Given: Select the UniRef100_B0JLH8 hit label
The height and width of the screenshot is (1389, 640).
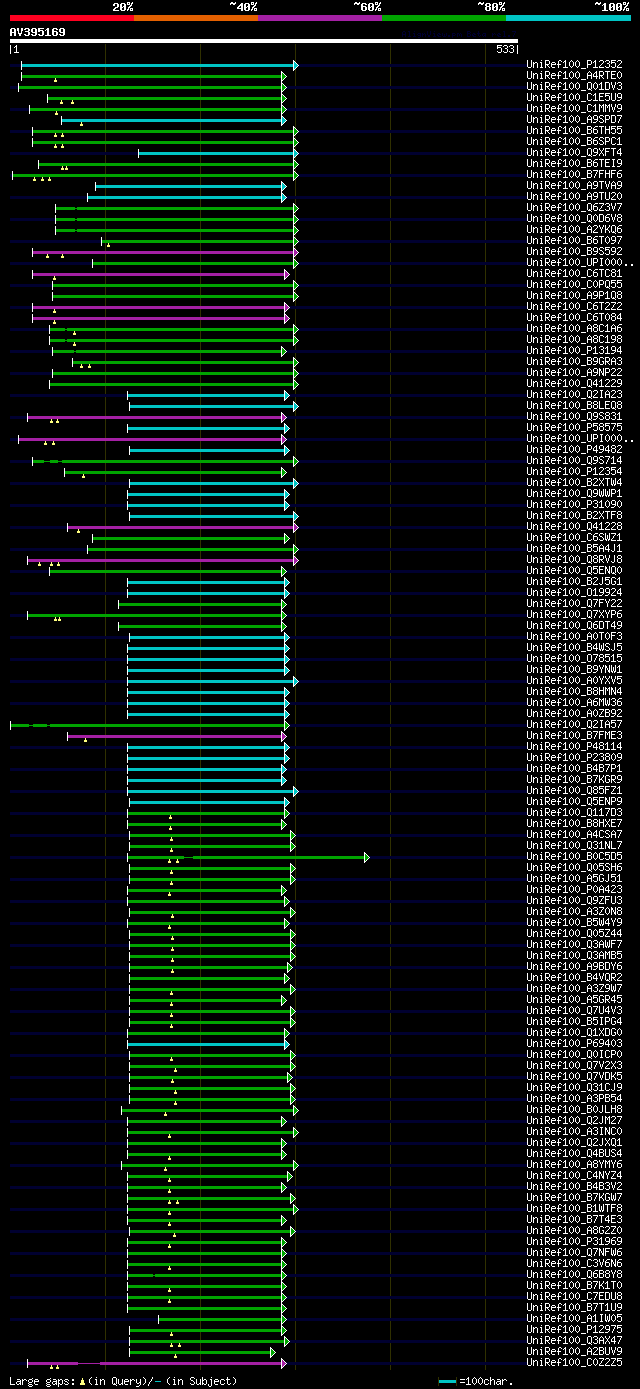Looking at the screenshot, I should pos(574,1110).
